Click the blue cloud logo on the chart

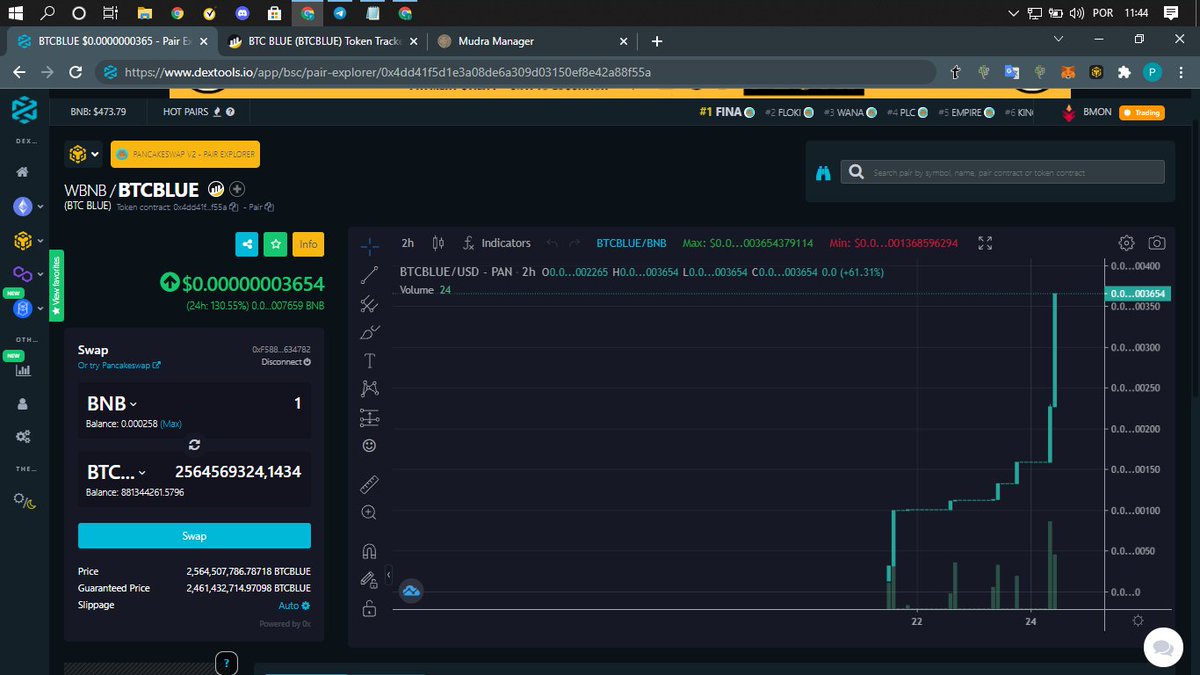pyautogui.click(x=411, y=592)
